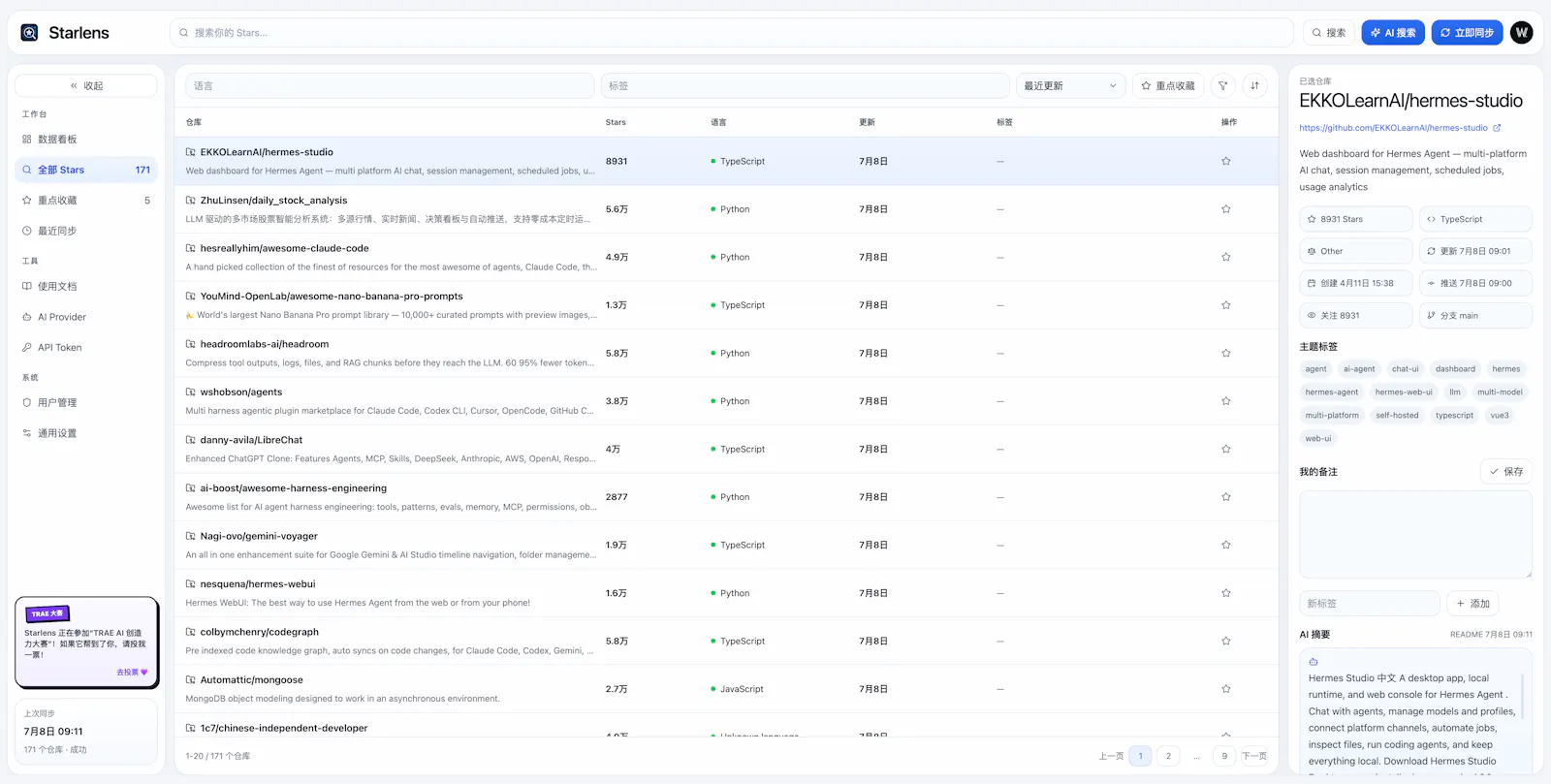
Task: Open AI Provider settings
Action: [86, 317]
